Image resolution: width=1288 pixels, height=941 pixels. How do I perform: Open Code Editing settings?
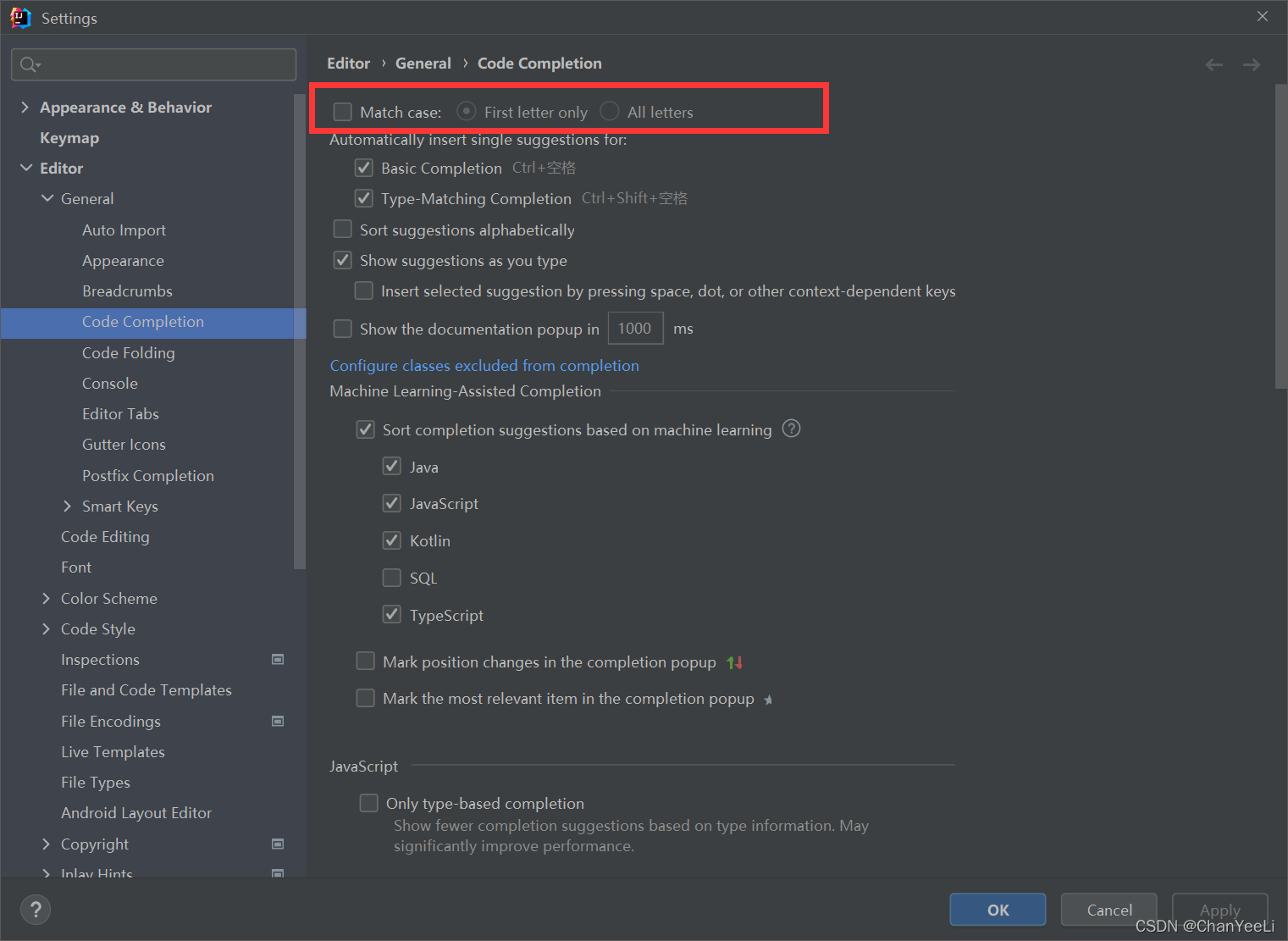(x=105, y=537)
